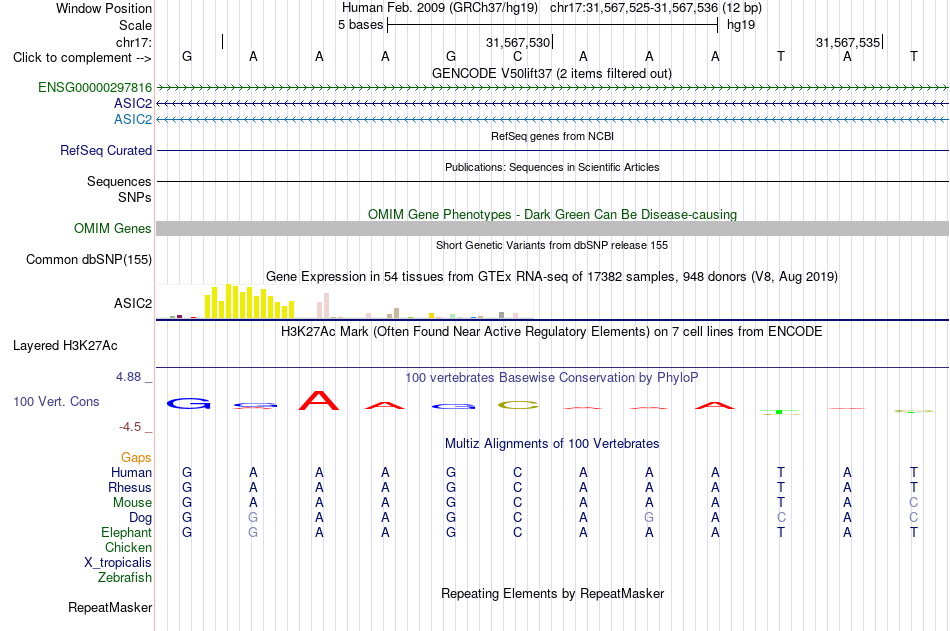Open the 'H3K27Ac Mark' ENCODE track title
This screenshot has width=950, height=631.
click(x=552, y=332)
